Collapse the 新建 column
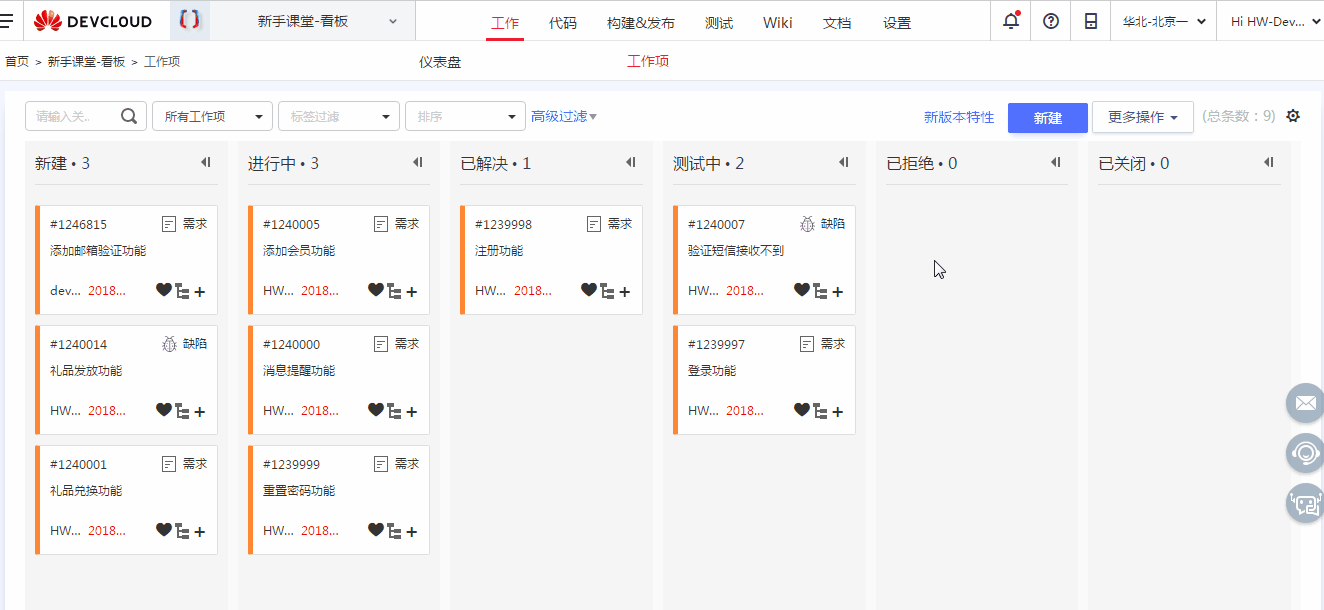Image resolution: width=1324 pixels, height=610 pixels. (x=206, y=161)
